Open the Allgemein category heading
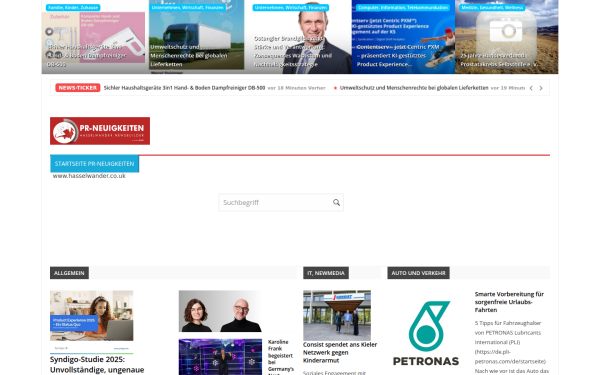This screenshot has height=375, width=600. pyautogui.click(x=69, y=273)
